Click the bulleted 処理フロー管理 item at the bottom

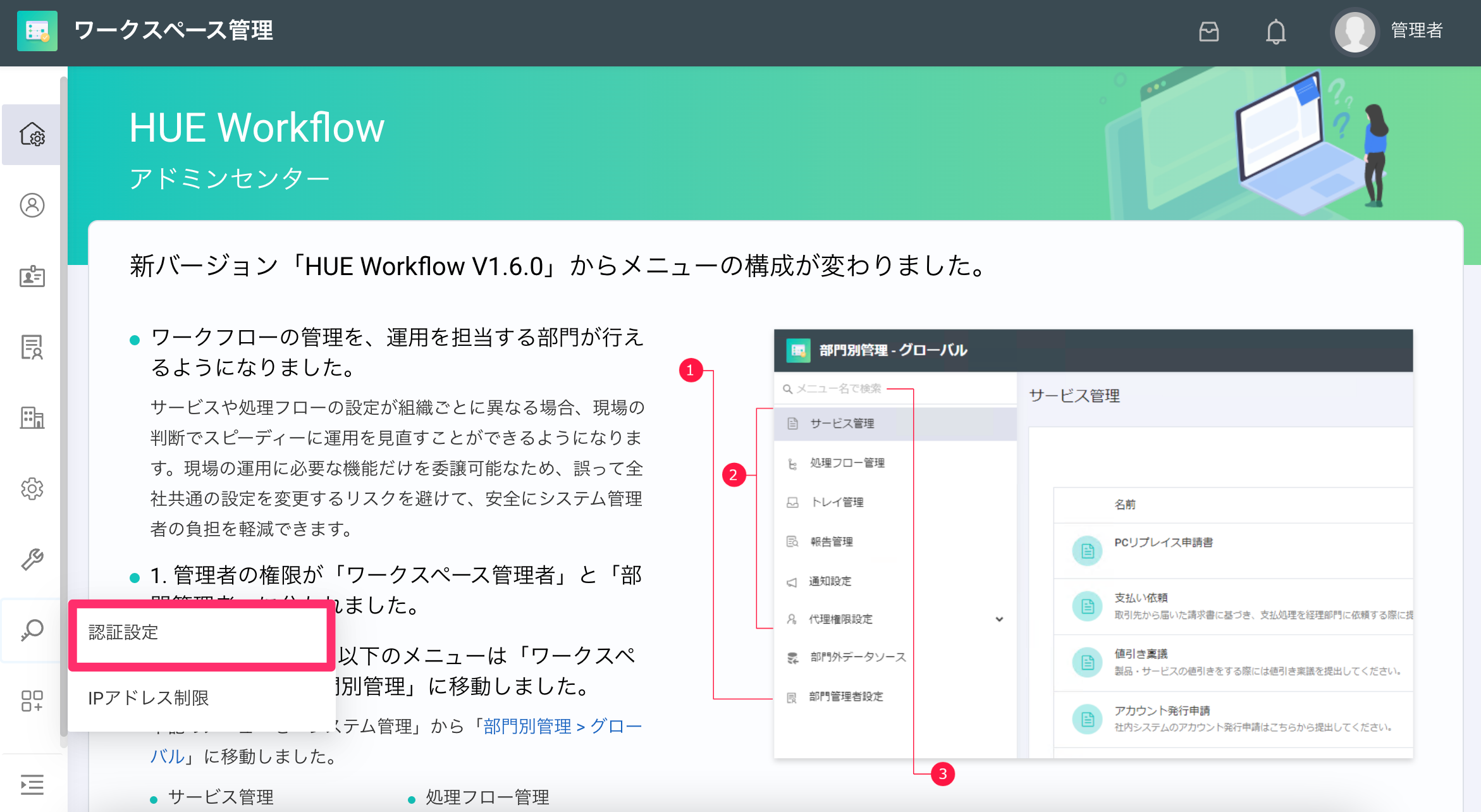(488, 797)
